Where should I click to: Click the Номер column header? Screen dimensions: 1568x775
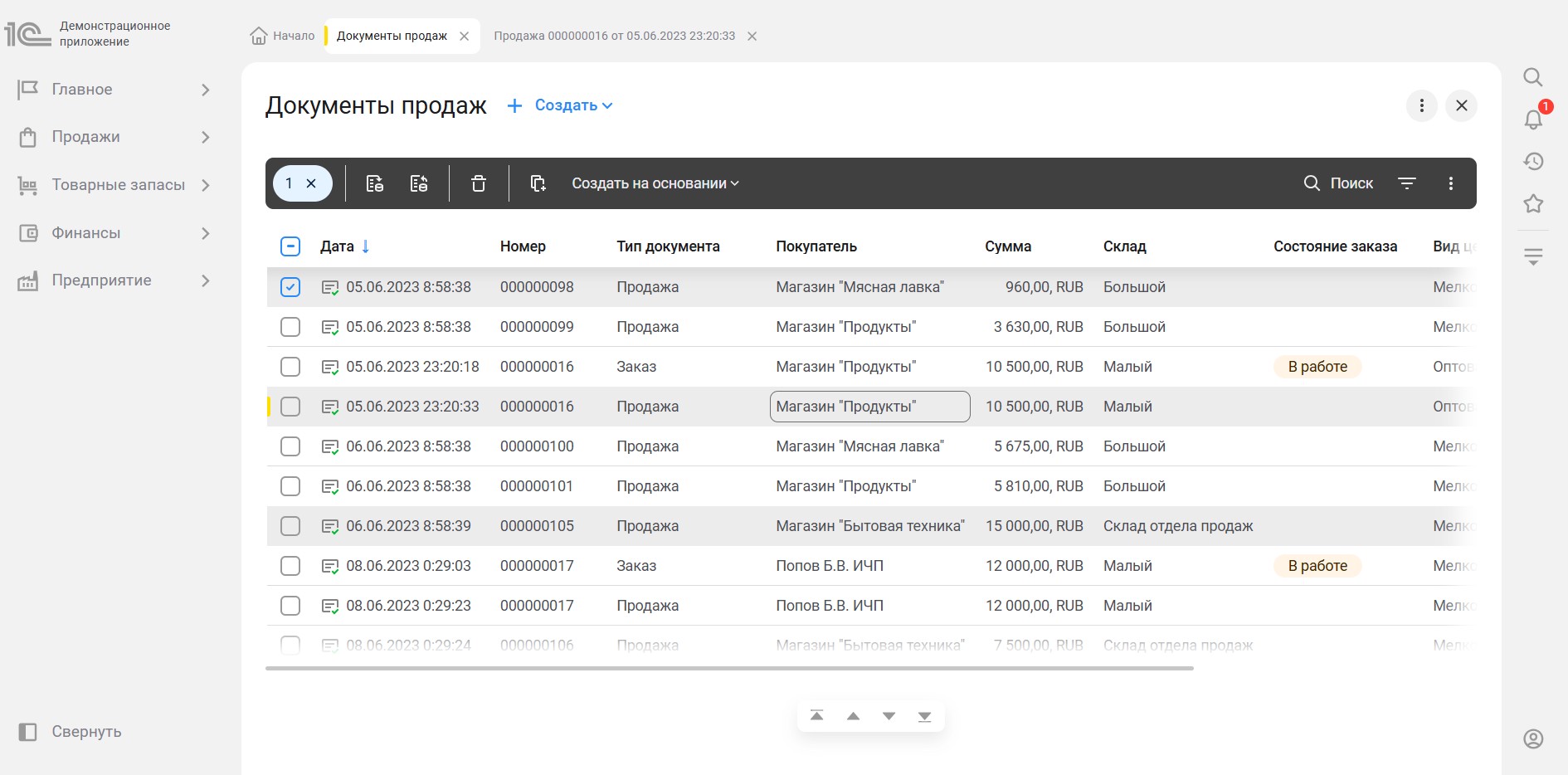523,246
